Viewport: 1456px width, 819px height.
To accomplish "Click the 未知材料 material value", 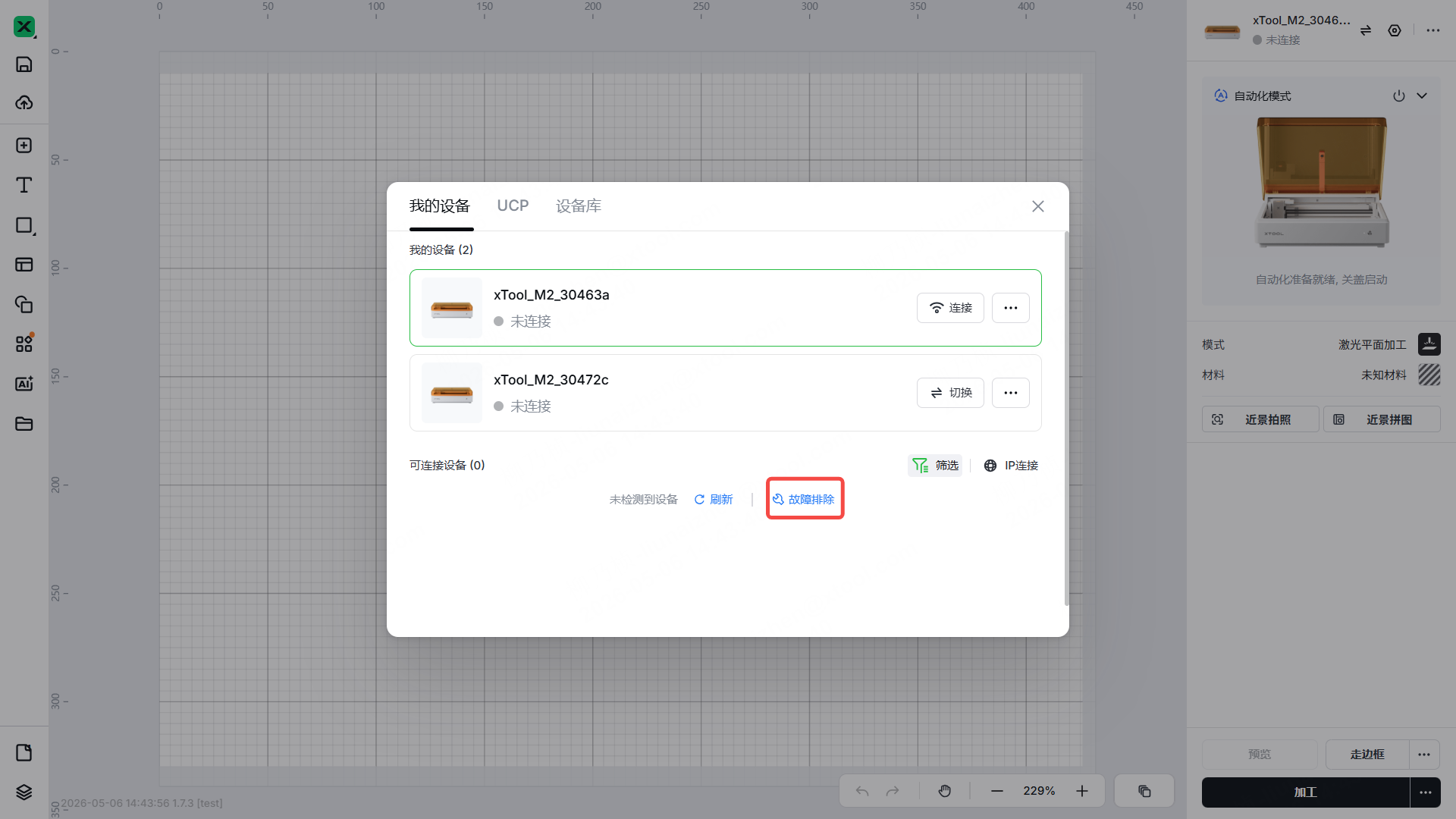I will coord(1384,375).
